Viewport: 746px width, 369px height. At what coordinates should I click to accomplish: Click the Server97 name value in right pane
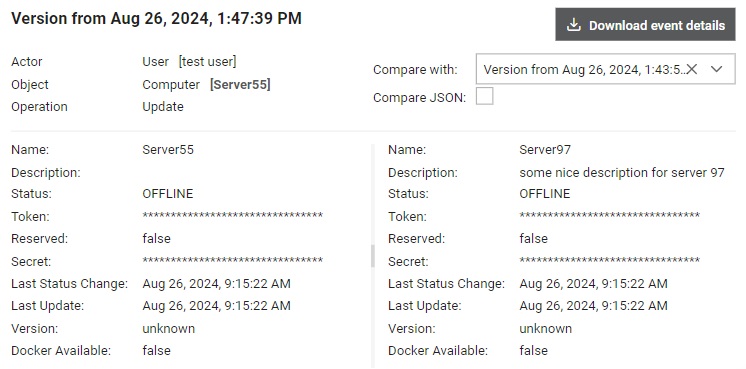coord(545,150)
